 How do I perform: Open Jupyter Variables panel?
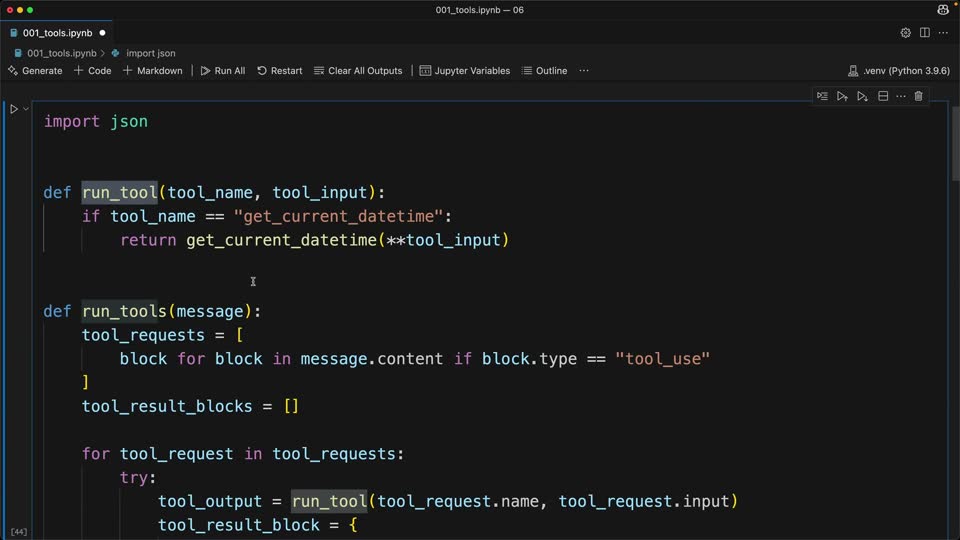tap(465, 71)
